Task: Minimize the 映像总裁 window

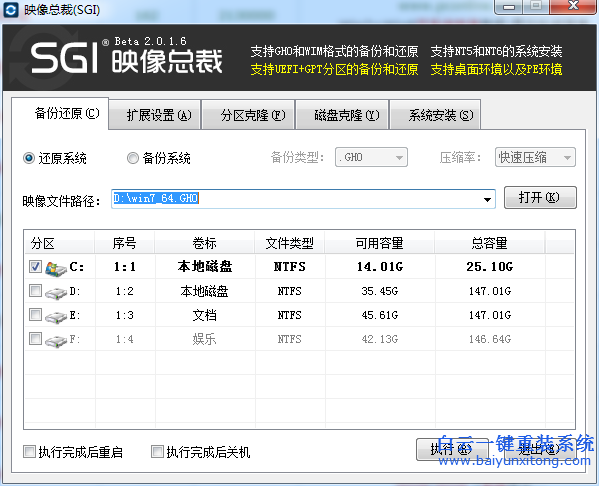Action: [508, 6]
